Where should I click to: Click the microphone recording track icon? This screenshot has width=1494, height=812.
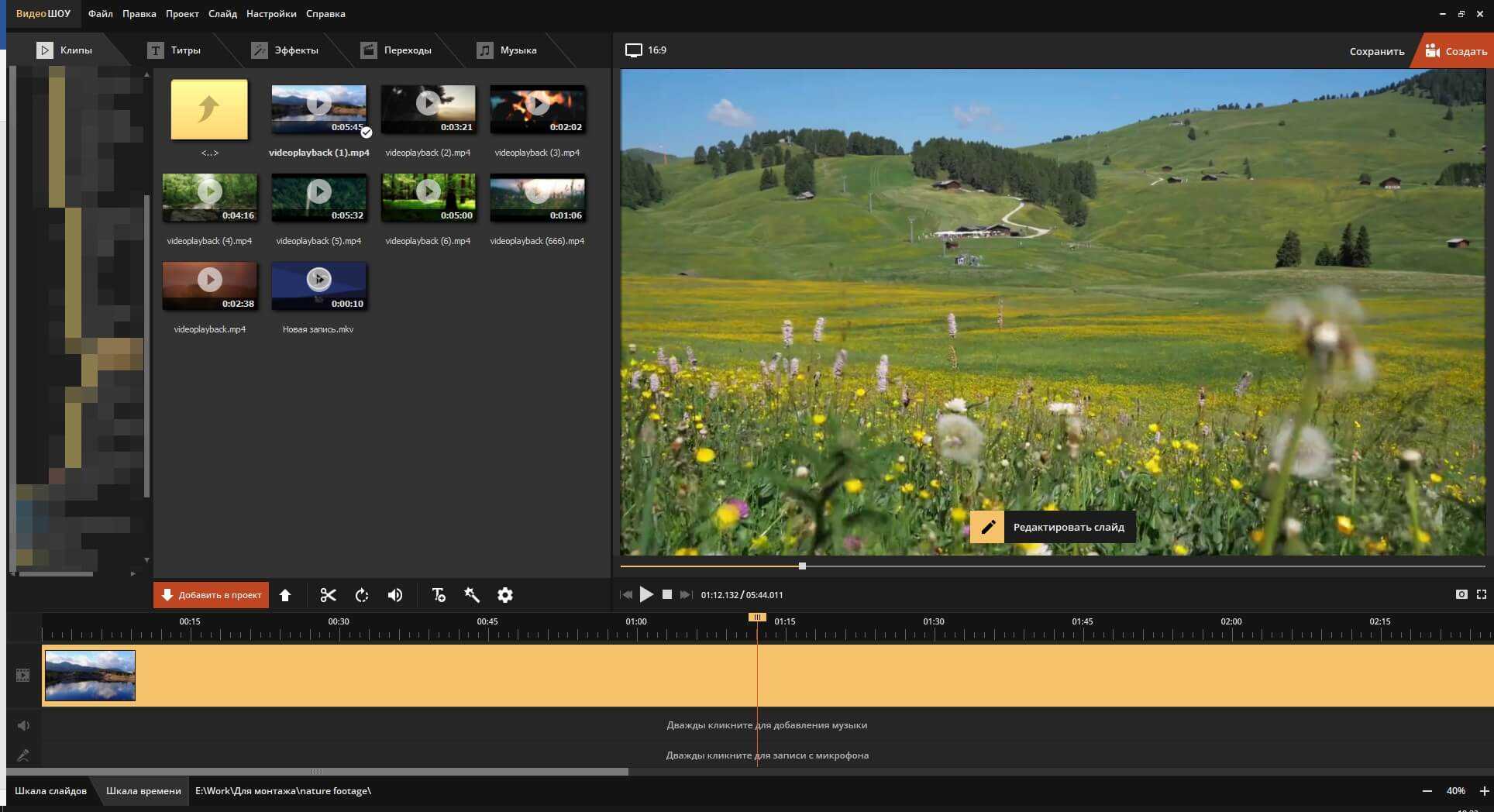point(23,755)
